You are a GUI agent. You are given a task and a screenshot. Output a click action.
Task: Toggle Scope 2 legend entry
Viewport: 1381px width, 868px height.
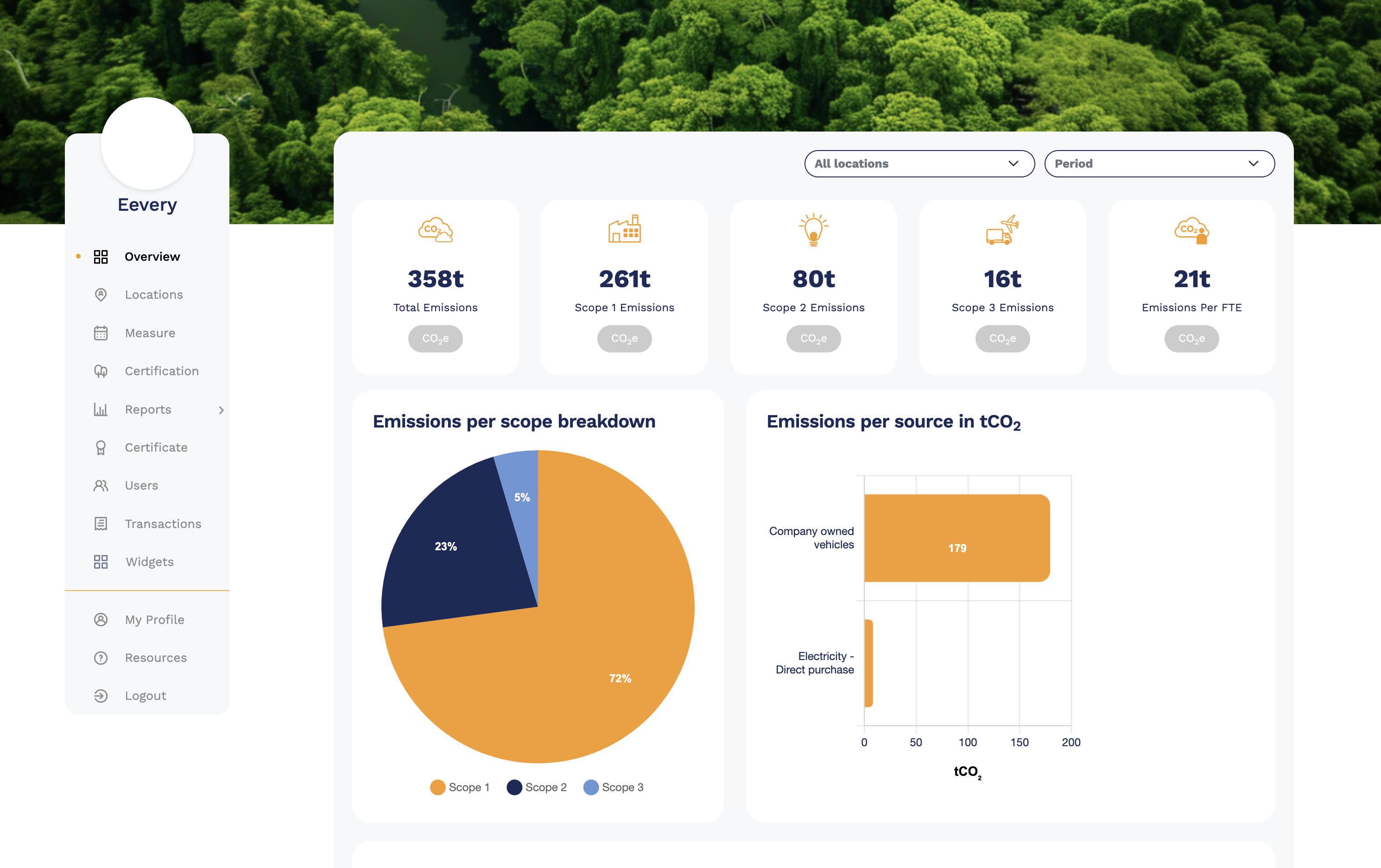tap(537, 787)
